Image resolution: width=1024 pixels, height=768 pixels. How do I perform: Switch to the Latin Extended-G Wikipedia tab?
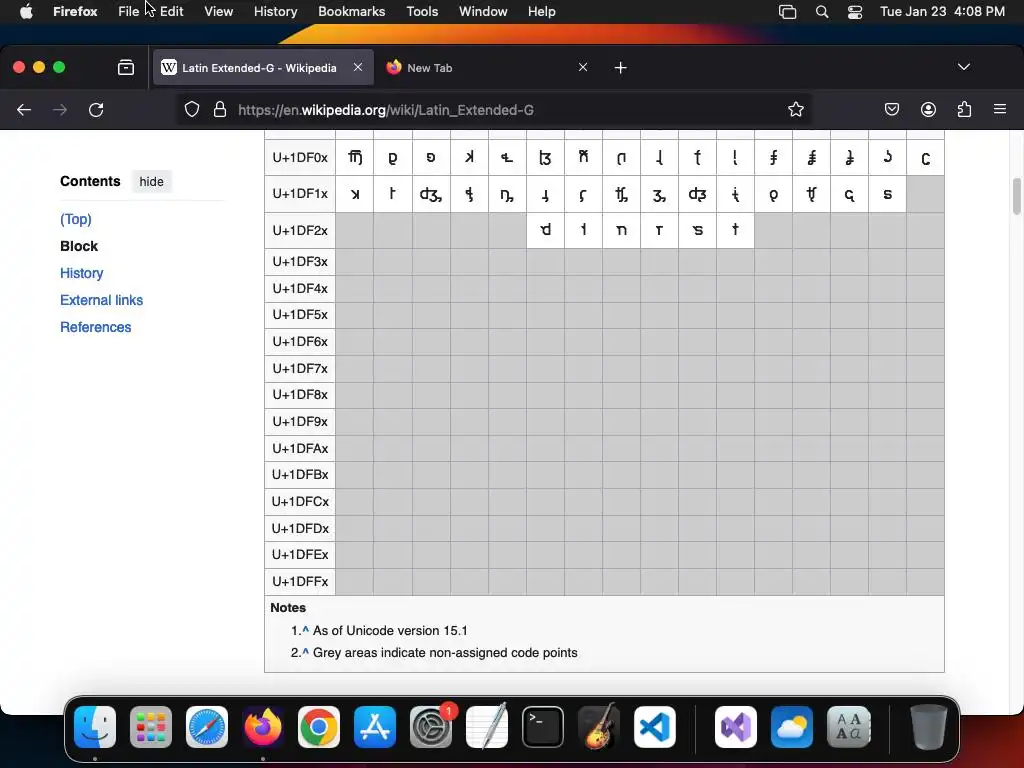point(263,67)
